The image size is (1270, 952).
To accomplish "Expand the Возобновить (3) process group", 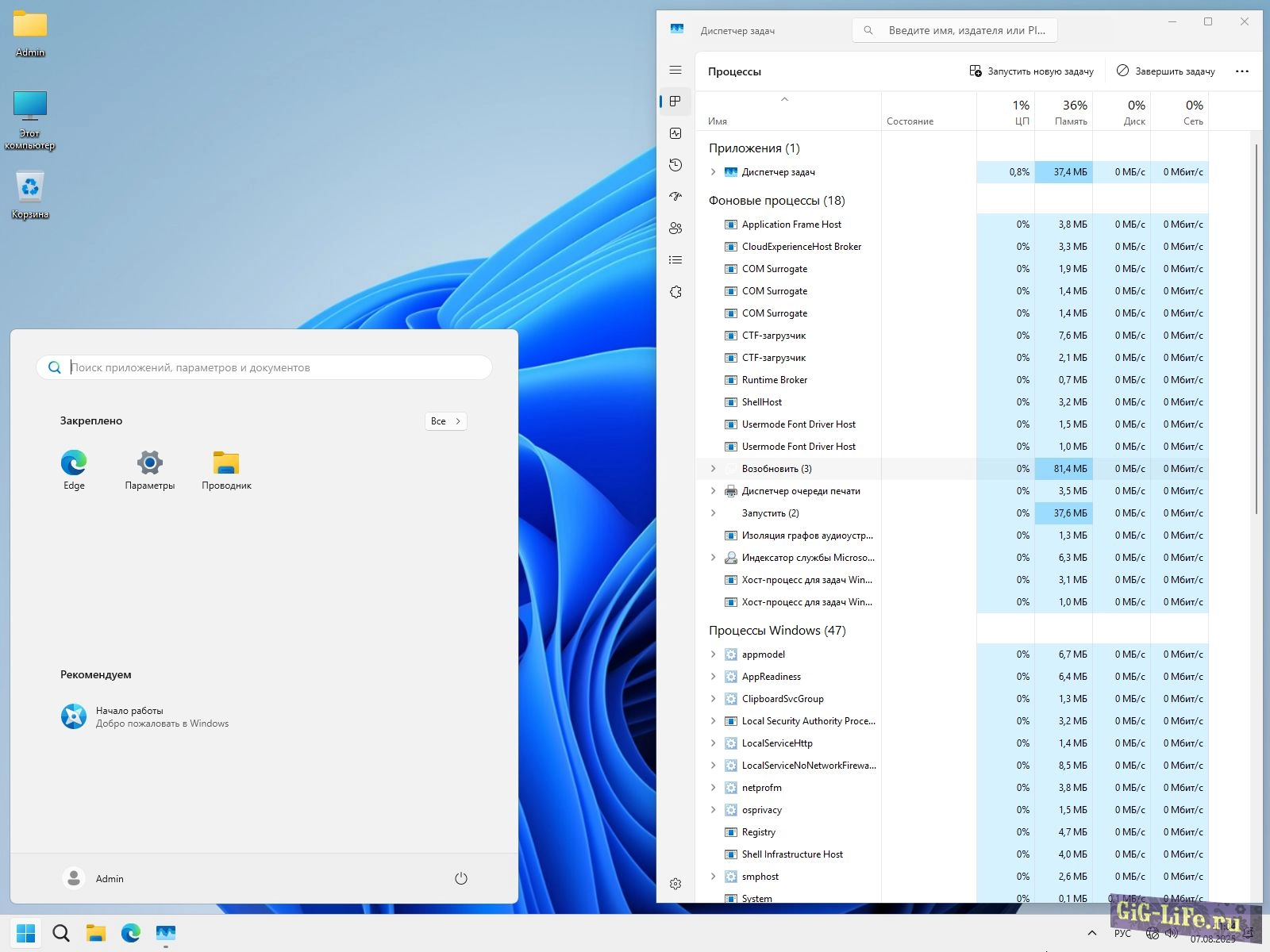I will point(713,469).
